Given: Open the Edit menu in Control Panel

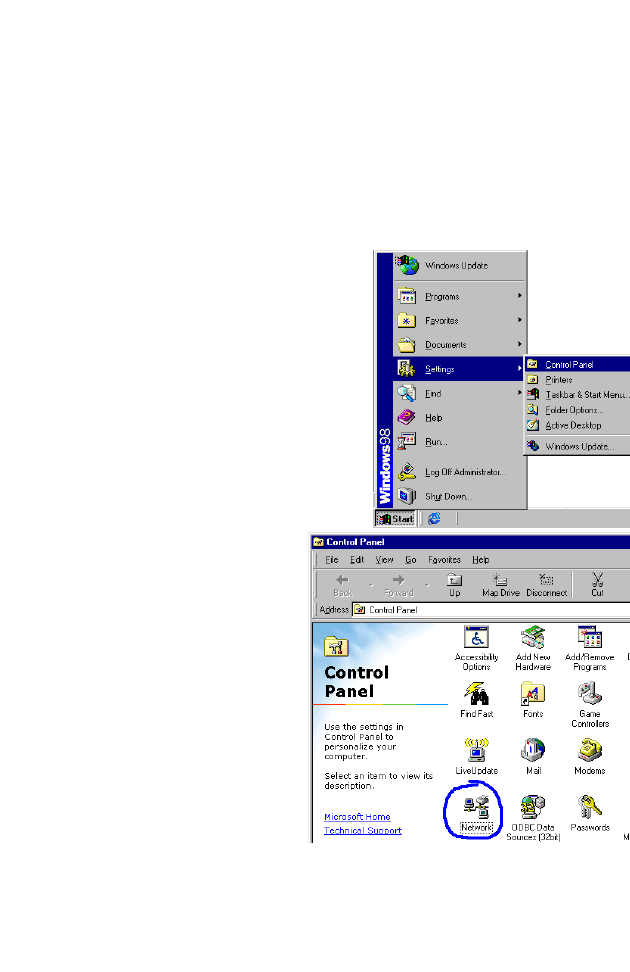Looking at the screenshot, I should pyautogui.click(x=357, y=559).
